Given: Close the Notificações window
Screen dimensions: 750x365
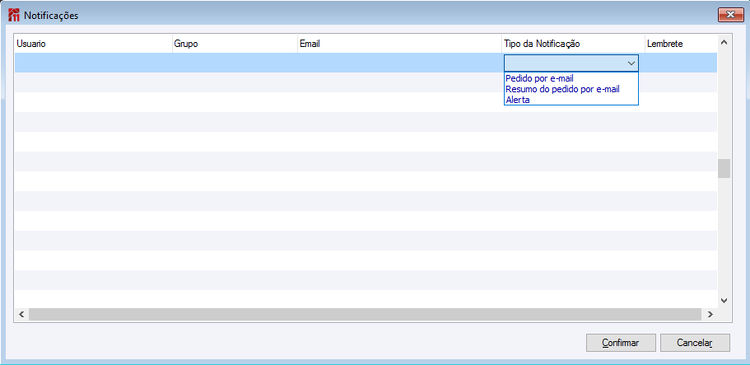Looking at the screenshot, I should tap(731, 15).
